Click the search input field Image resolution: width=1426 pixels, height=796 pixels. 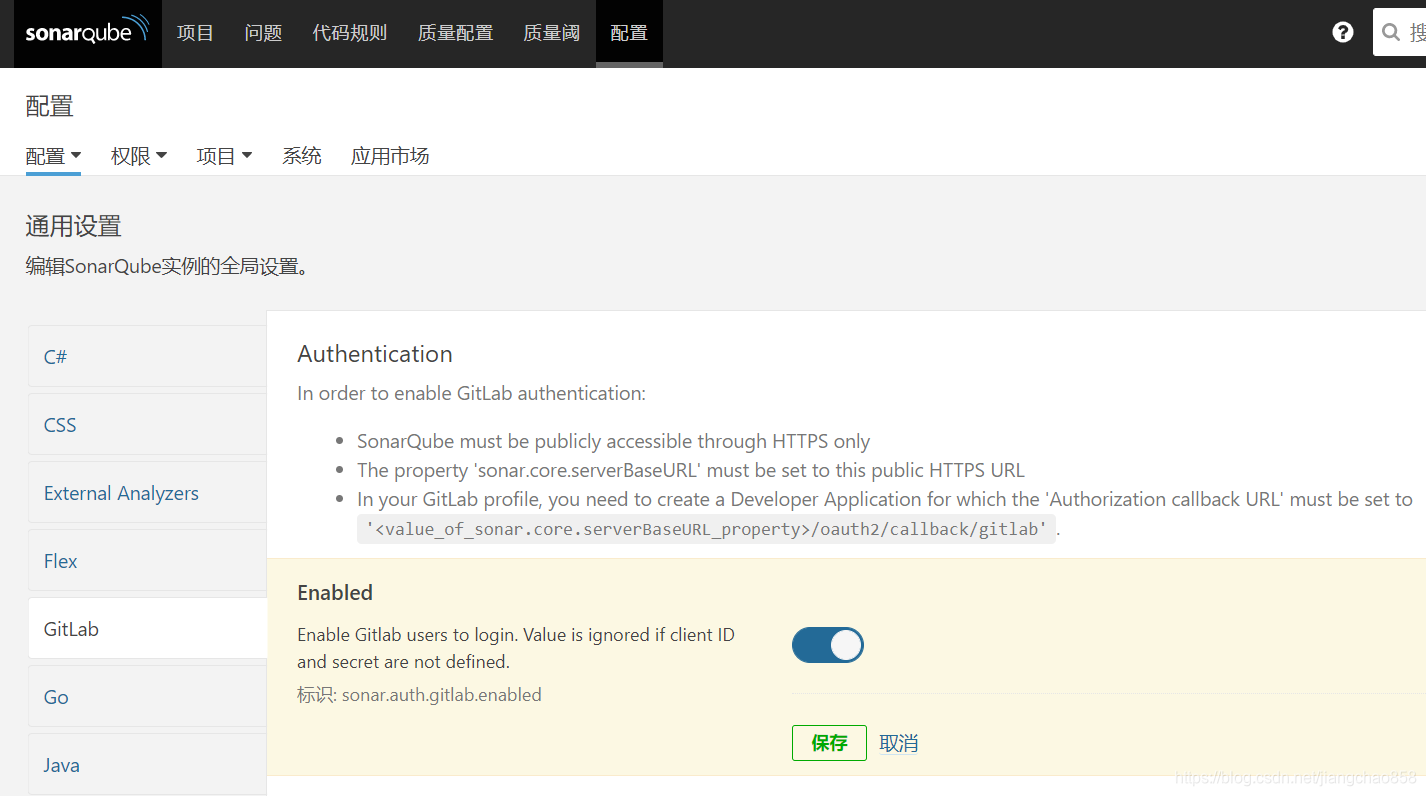[1400, 32]
